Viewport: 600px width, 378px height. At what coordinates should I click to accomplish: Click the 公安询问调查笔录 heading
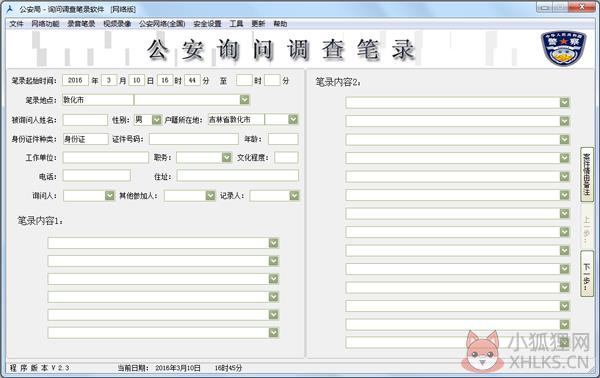281,50
